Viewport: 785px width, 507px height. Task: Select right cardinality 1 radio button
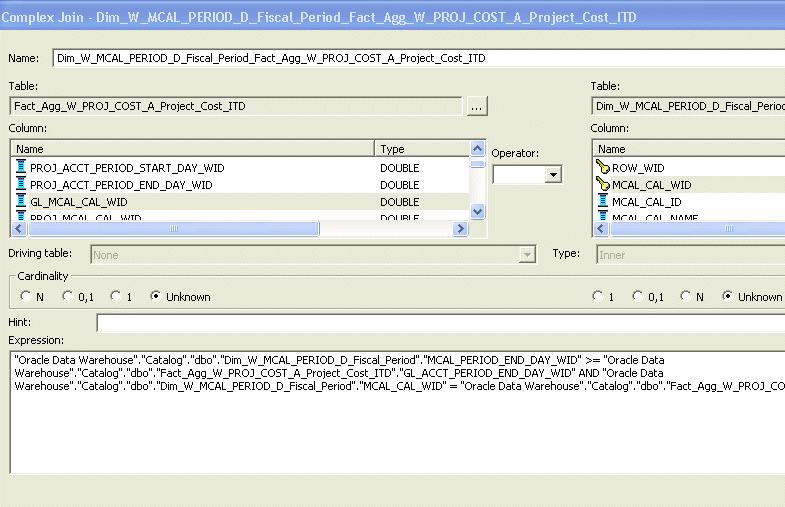(x=597, y=296)
